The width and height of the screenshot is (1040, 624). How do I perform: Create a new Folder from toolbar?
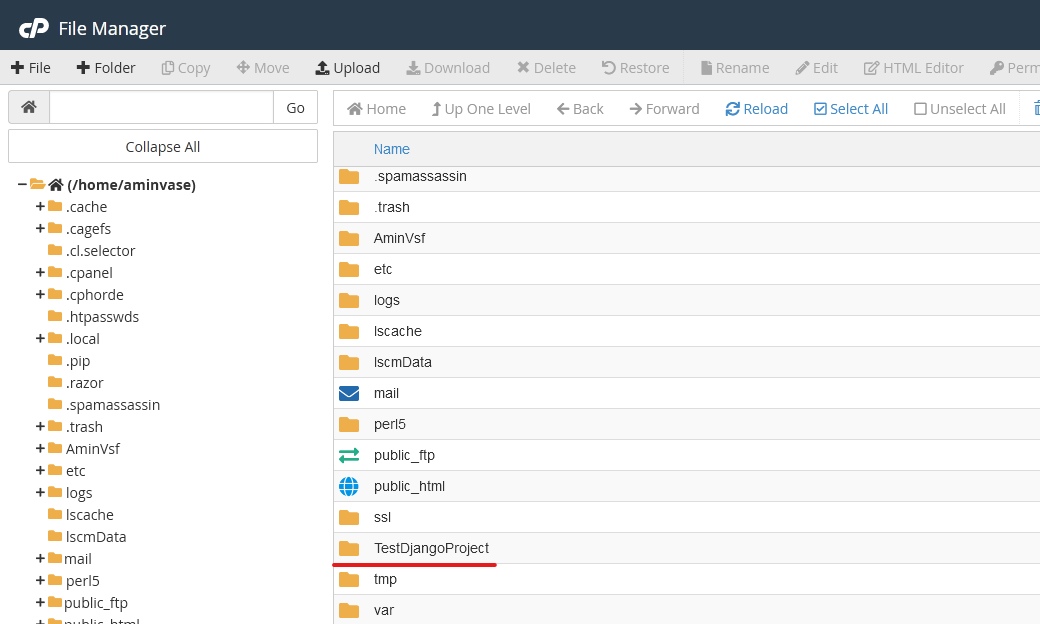(105, 68)
